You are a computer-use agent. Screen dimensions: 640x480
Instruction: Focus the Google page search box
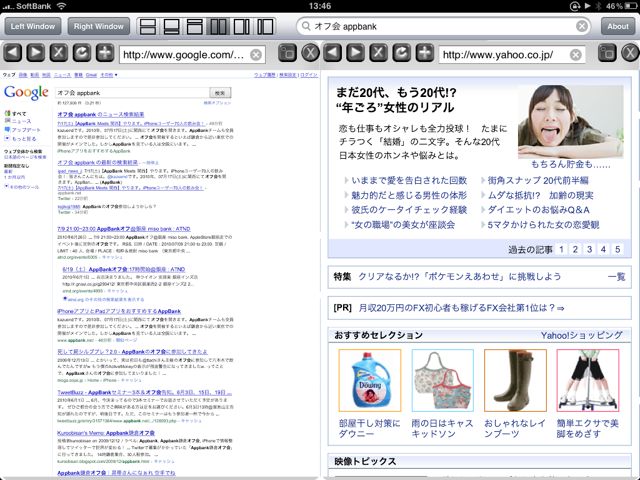(x=132, y=93)
